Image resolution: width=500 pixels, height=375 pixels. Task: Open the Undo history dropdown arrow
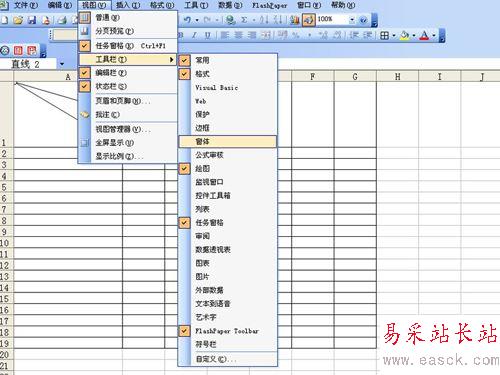tap(197, 20)
